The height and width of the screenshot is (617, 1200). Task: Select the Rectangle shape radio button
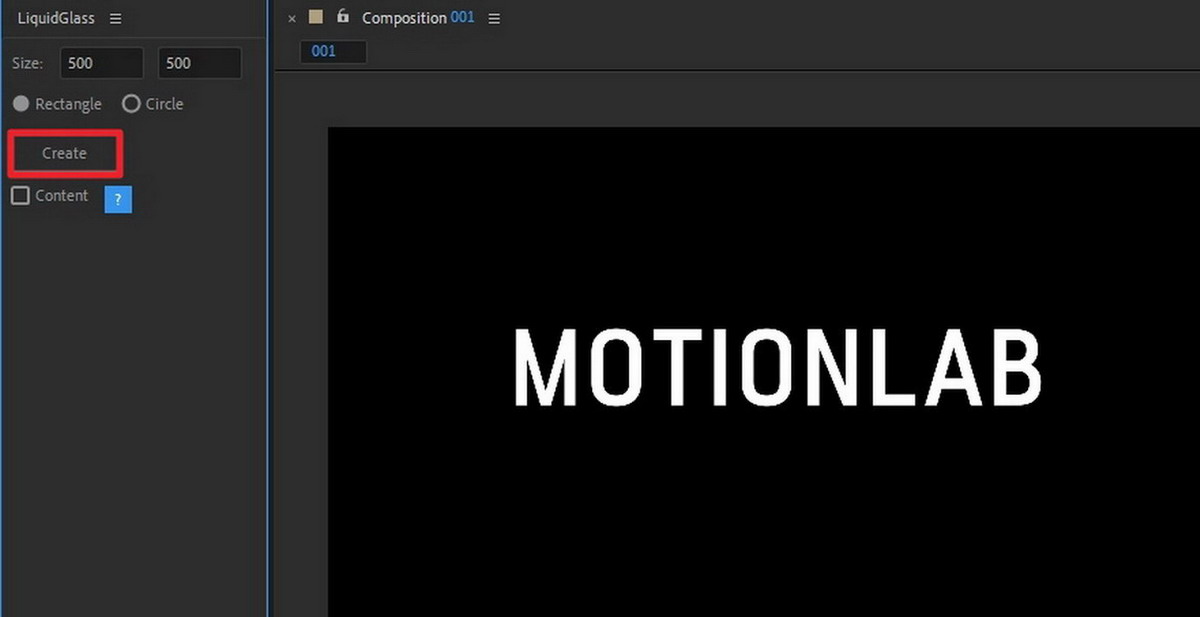pos(21,104)
